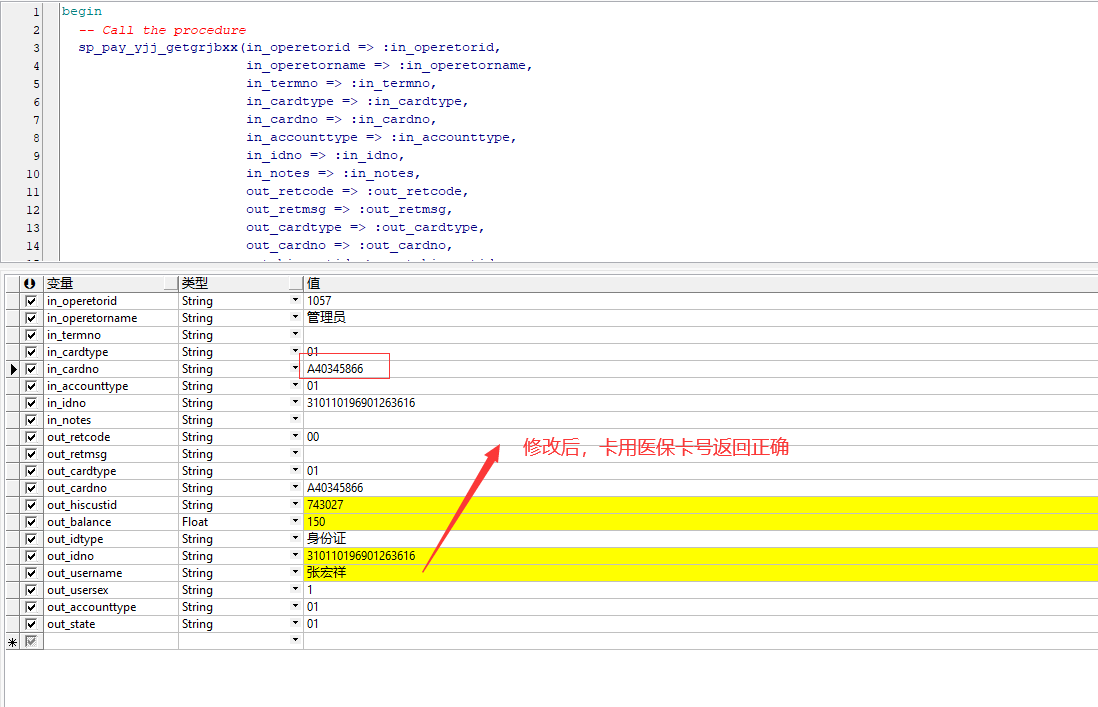The image size is (1098, 707).
Task: Open type dropdown in the empty new row
Action: (296, 640)
